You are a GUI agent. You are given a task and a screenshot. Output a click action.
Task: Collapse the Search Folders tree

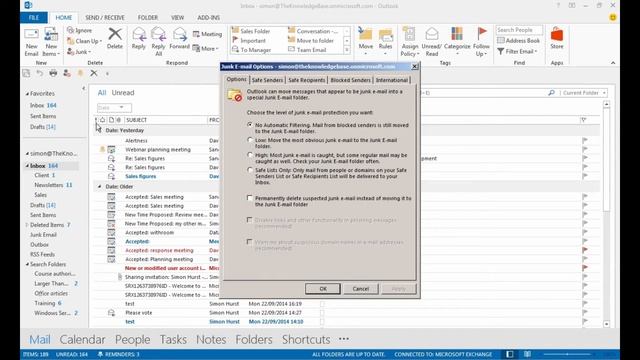27,264
